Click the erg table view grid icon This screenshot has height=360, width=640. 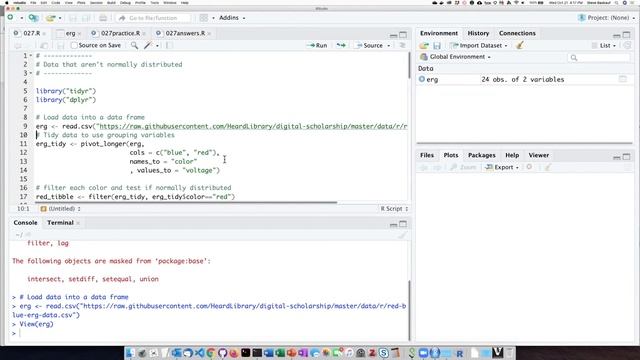pos(622,79)
